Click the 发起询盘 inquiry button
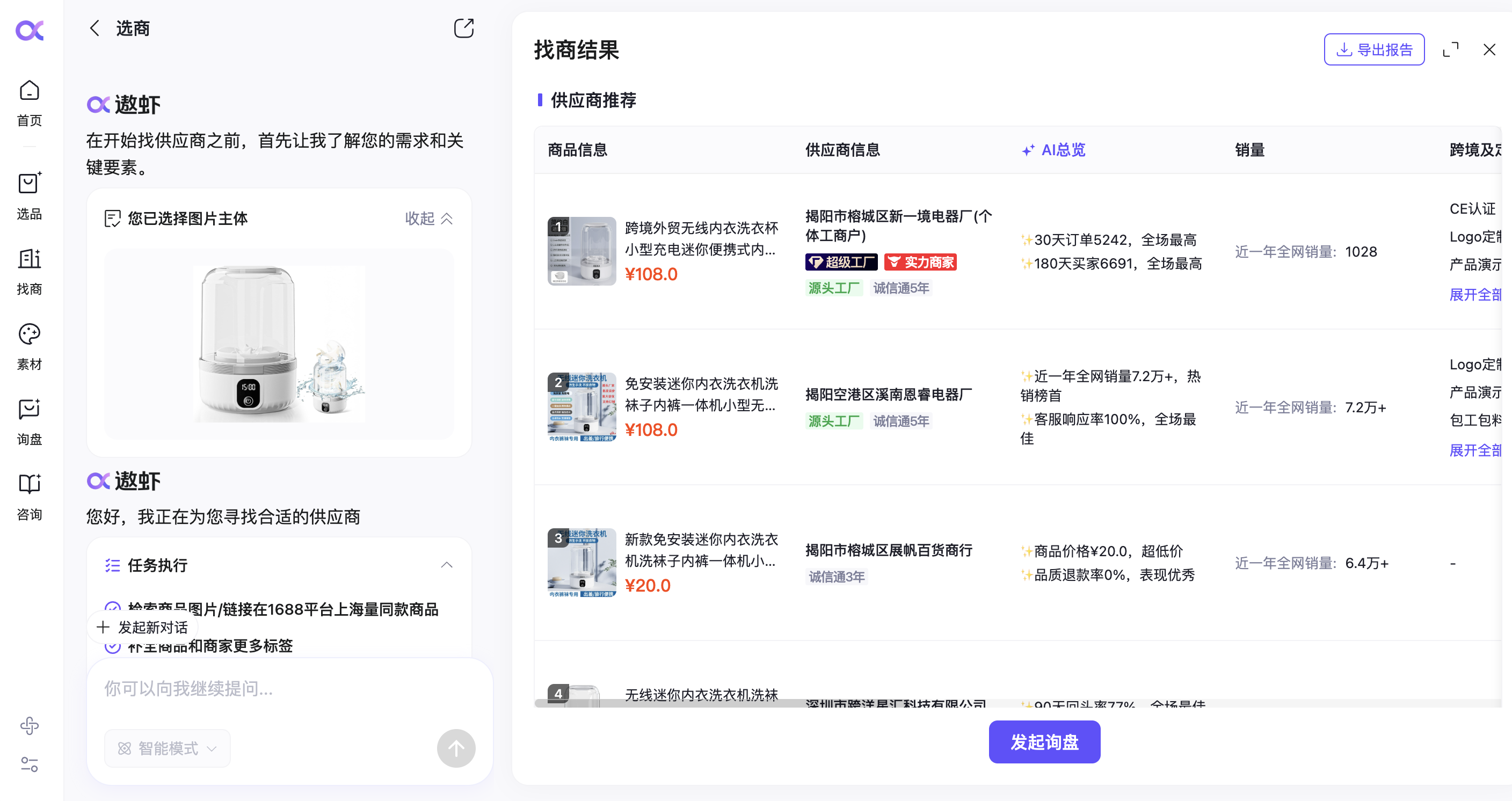Viewport: 1512px width, 801px height. [x=1044, y=742]
